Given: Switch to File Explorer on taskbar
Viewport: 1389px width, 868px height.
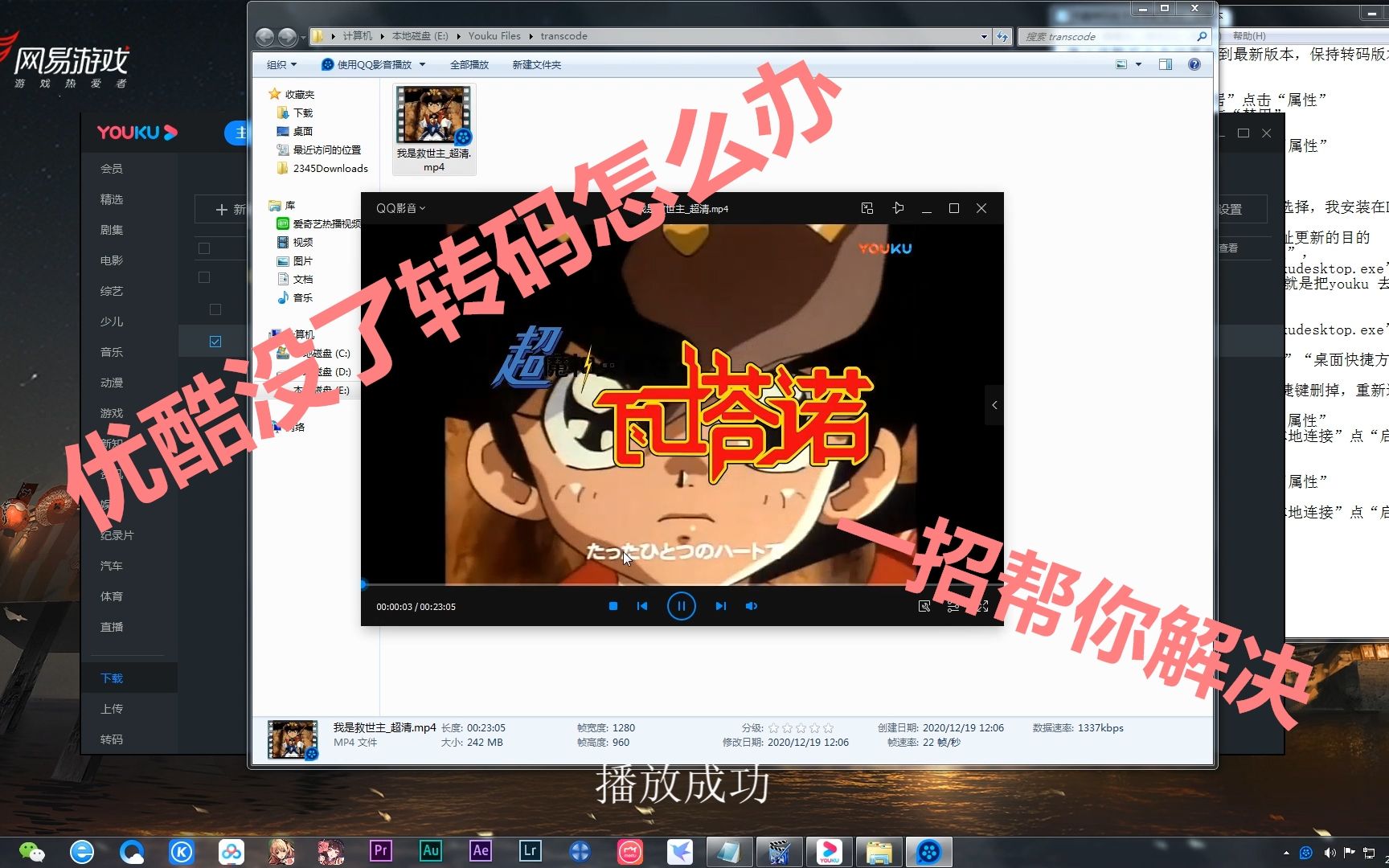Looking at the screenshot, I should click(879, 852).
